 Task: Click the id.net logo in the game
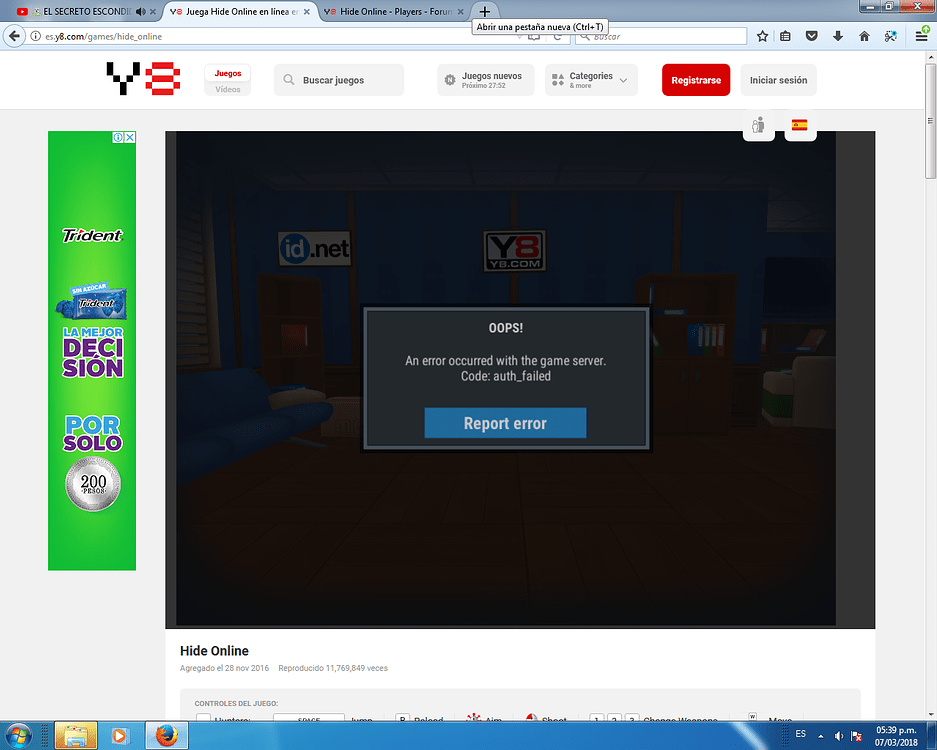pyautogui.click(x=316, y=249)
